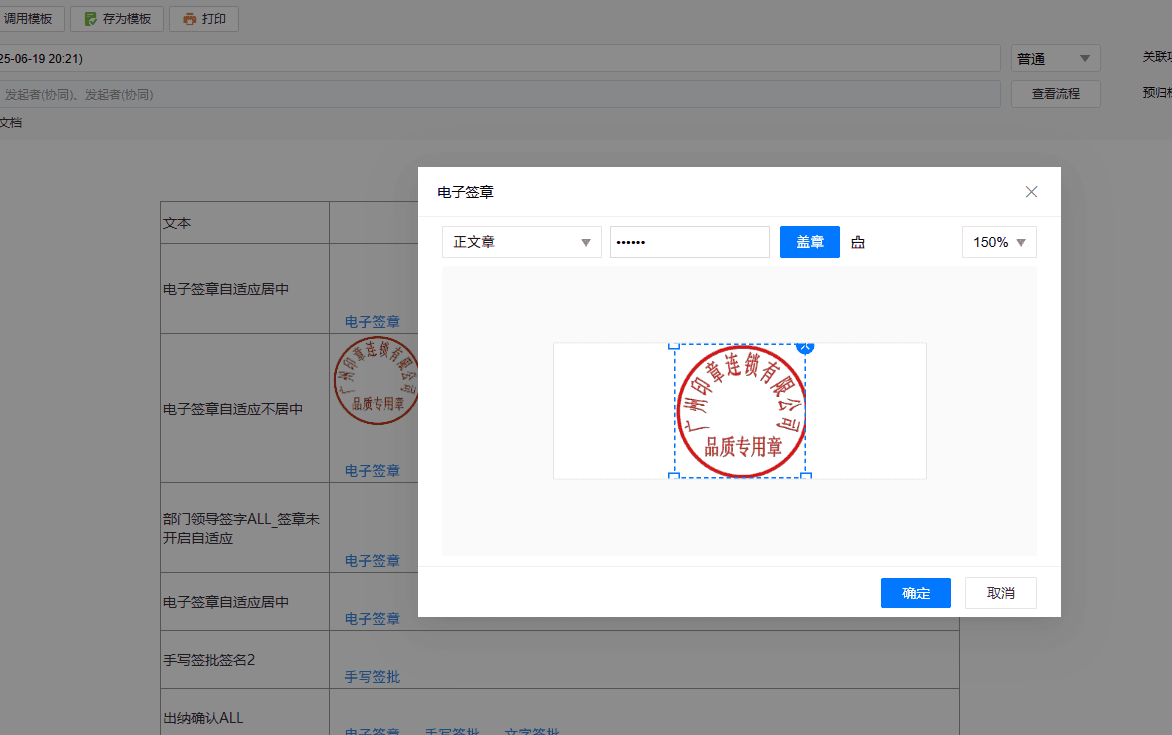Confirm with the 确定 button
Screen dimensions: 1172x735
pyautogui.click(x=916, y=593)
